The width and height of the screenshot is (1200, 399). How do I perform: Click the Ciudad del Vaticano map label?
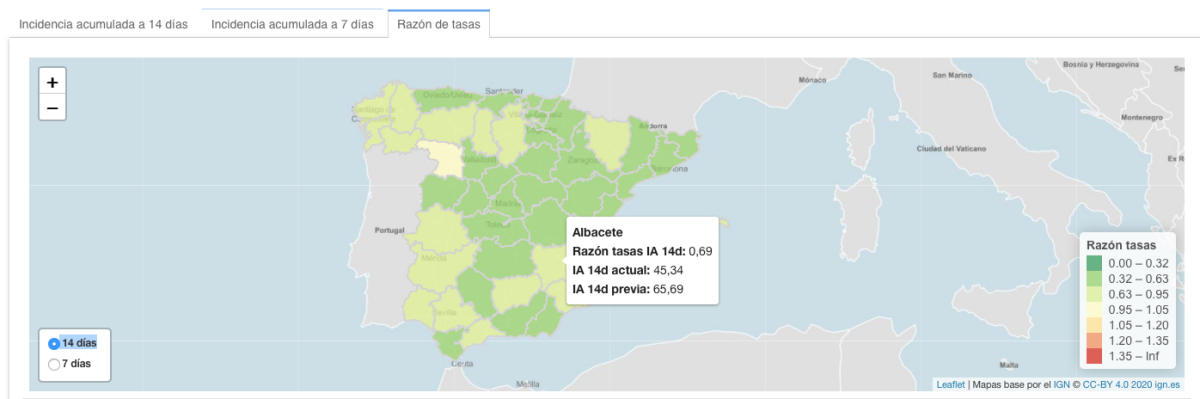tap(950, 149)
